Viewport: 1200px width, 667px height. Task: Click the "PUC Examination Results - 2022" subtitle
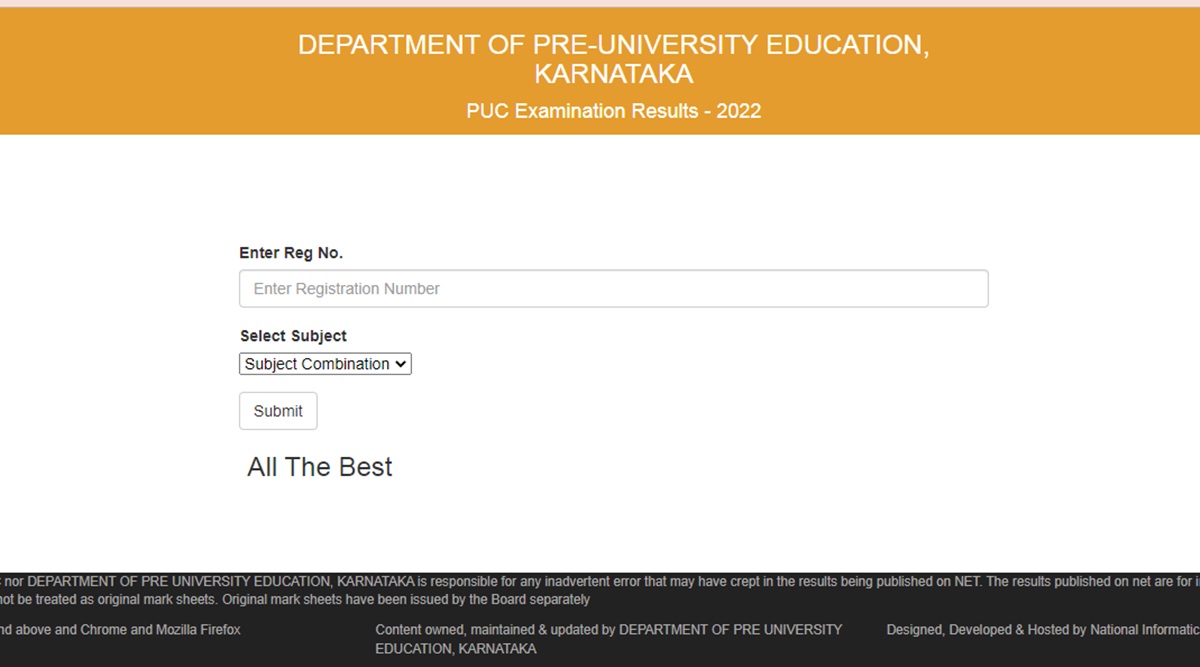(x=613, y=111)
